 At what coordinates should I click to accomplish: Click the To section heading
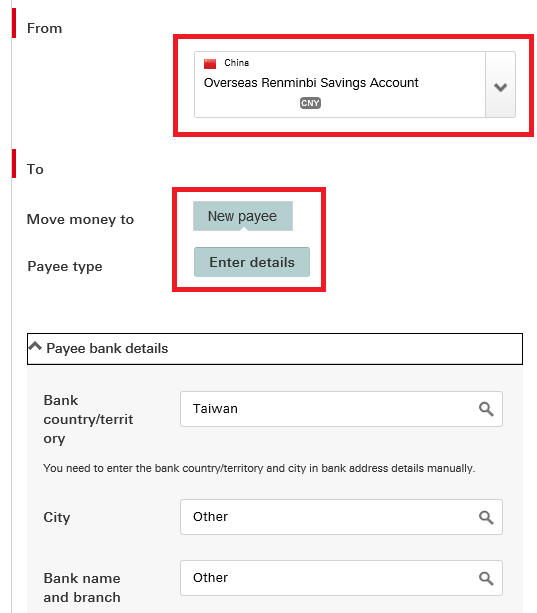coord(35,169)
